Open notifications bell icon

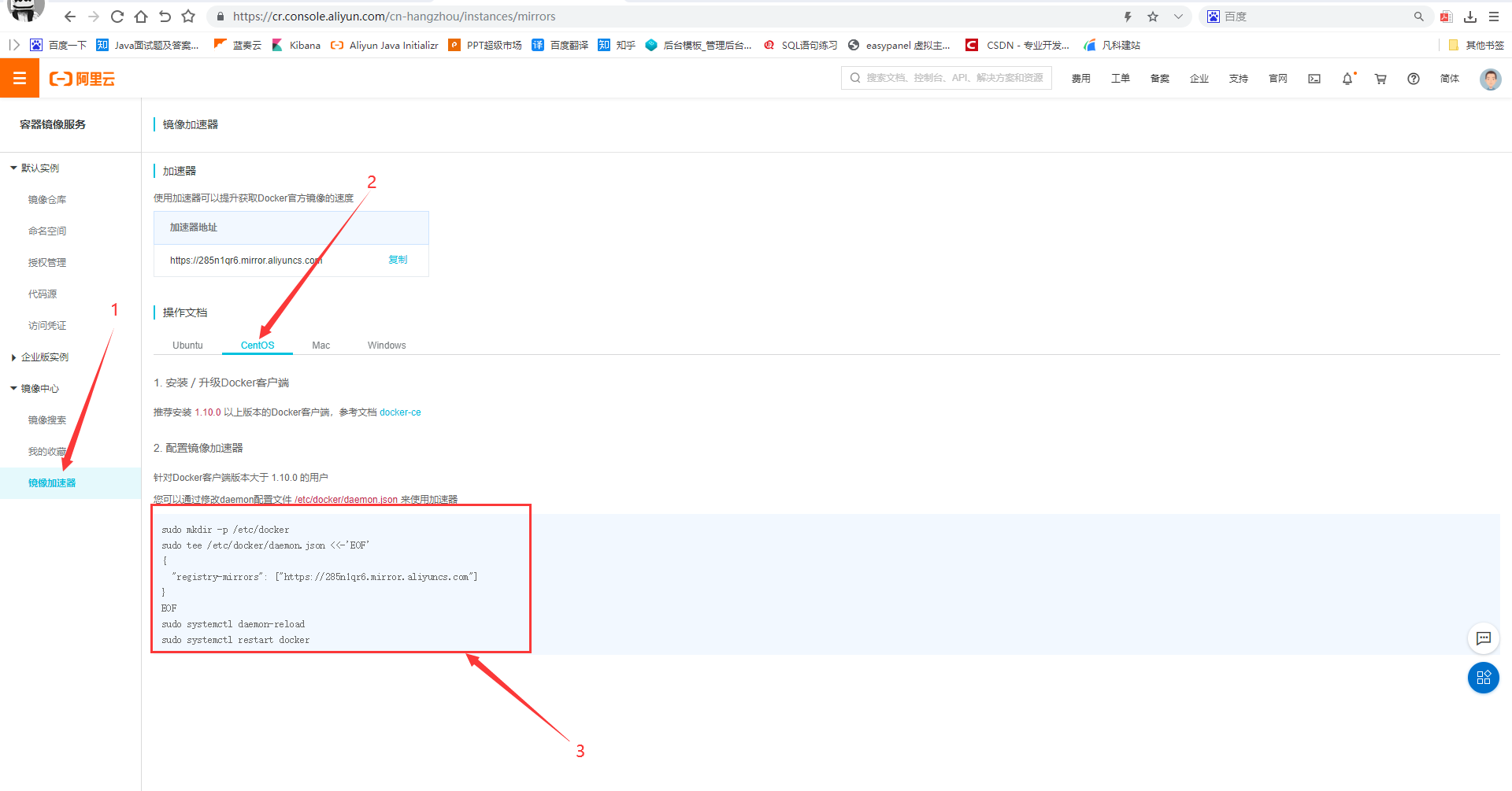click(x=1347, y=79)
